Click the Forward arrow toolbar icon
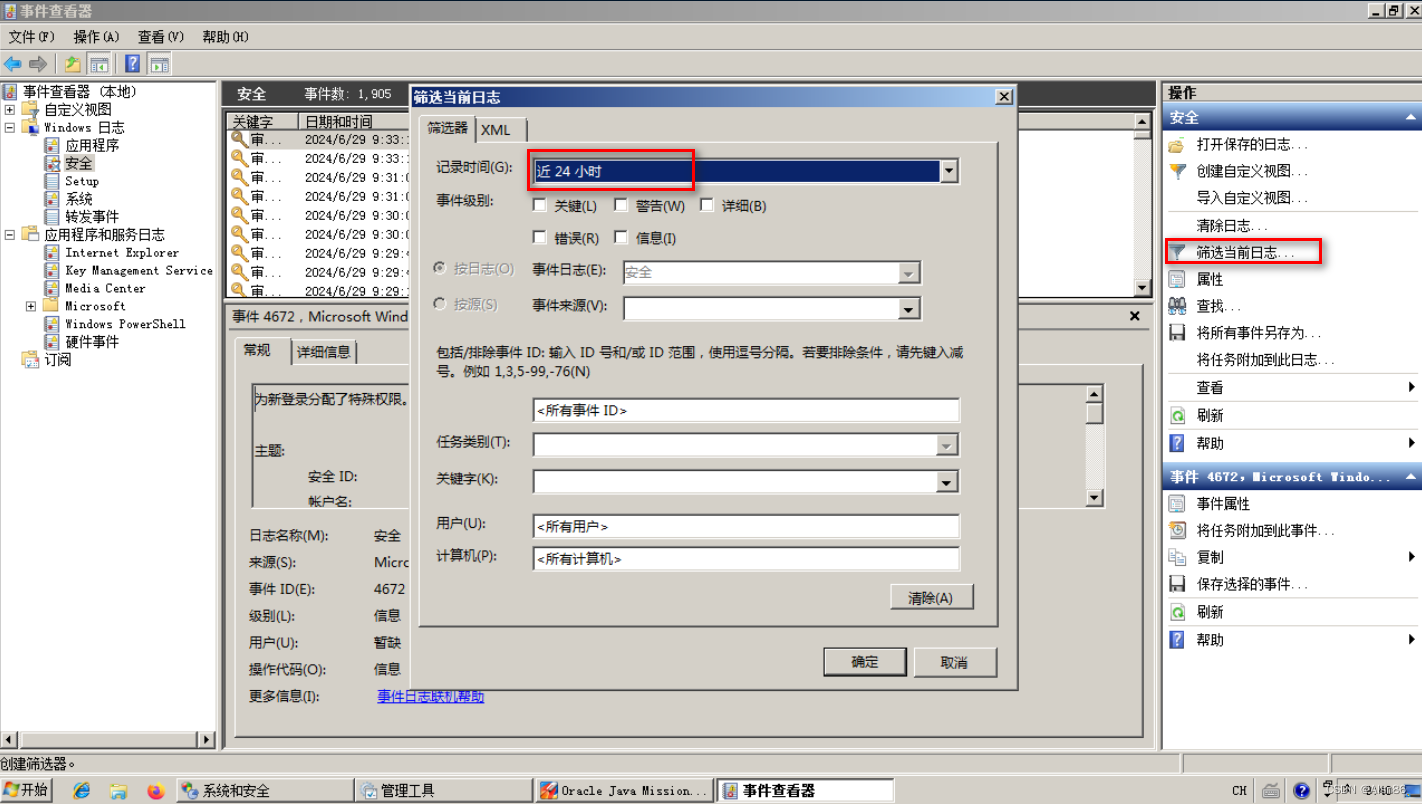This screenshot has width=1422, height=804. (38, 64)
